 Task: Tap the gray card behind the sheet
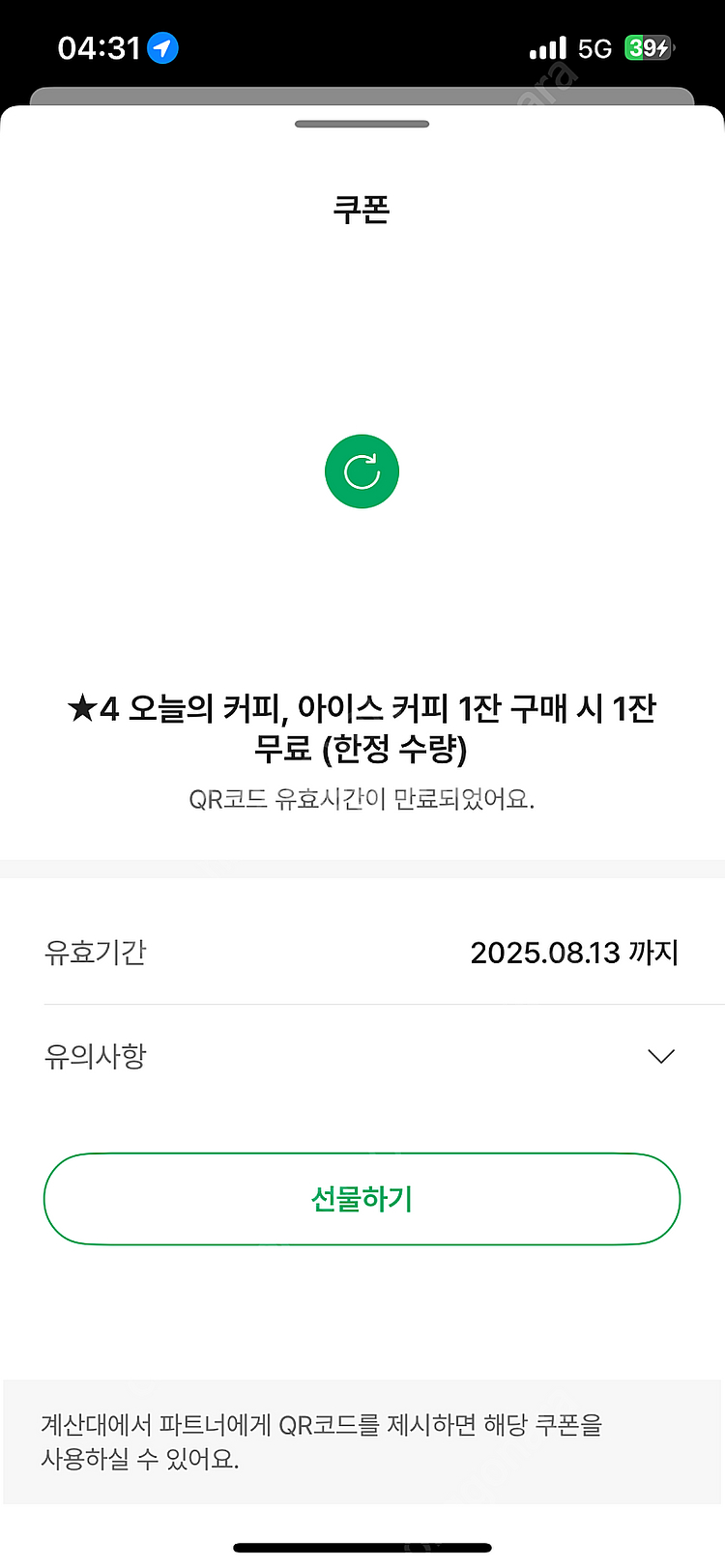(362, 95)
